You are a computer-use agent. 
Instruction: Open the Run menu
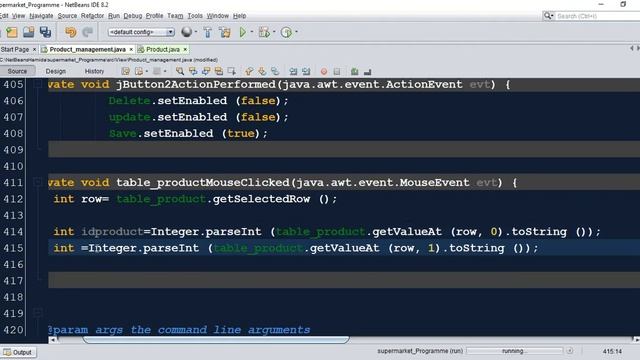point(114,16)
